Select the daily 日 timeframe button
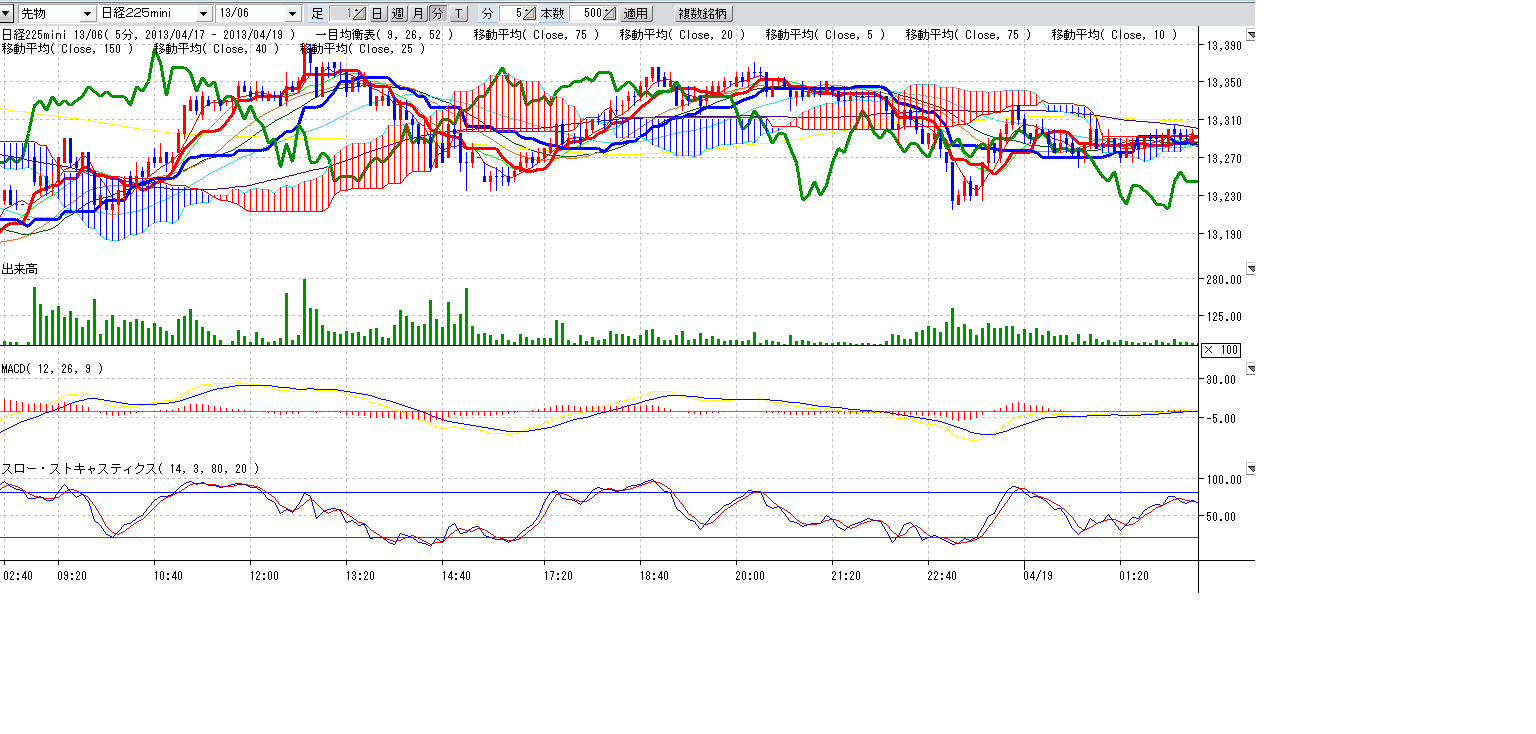The image size is (1536, 734). (x=377, y=14)
